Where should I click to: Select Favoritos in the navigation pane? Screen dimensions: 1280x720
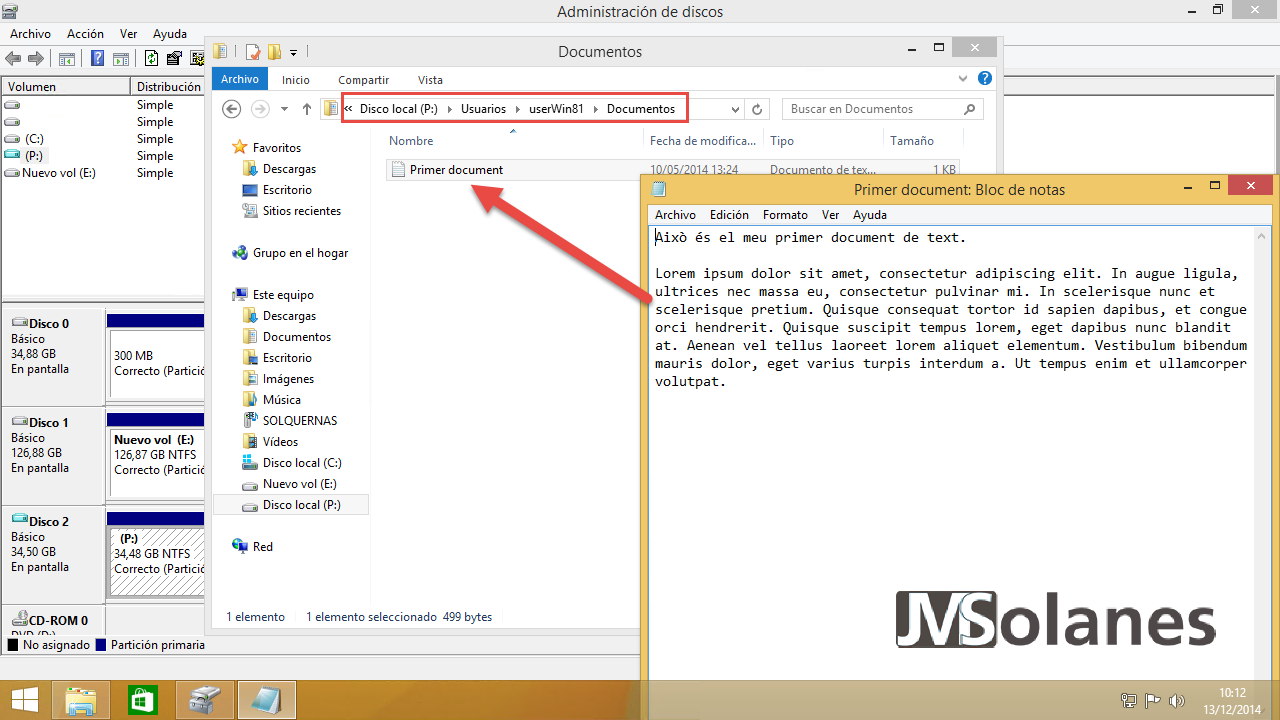[x=277, y=148]
